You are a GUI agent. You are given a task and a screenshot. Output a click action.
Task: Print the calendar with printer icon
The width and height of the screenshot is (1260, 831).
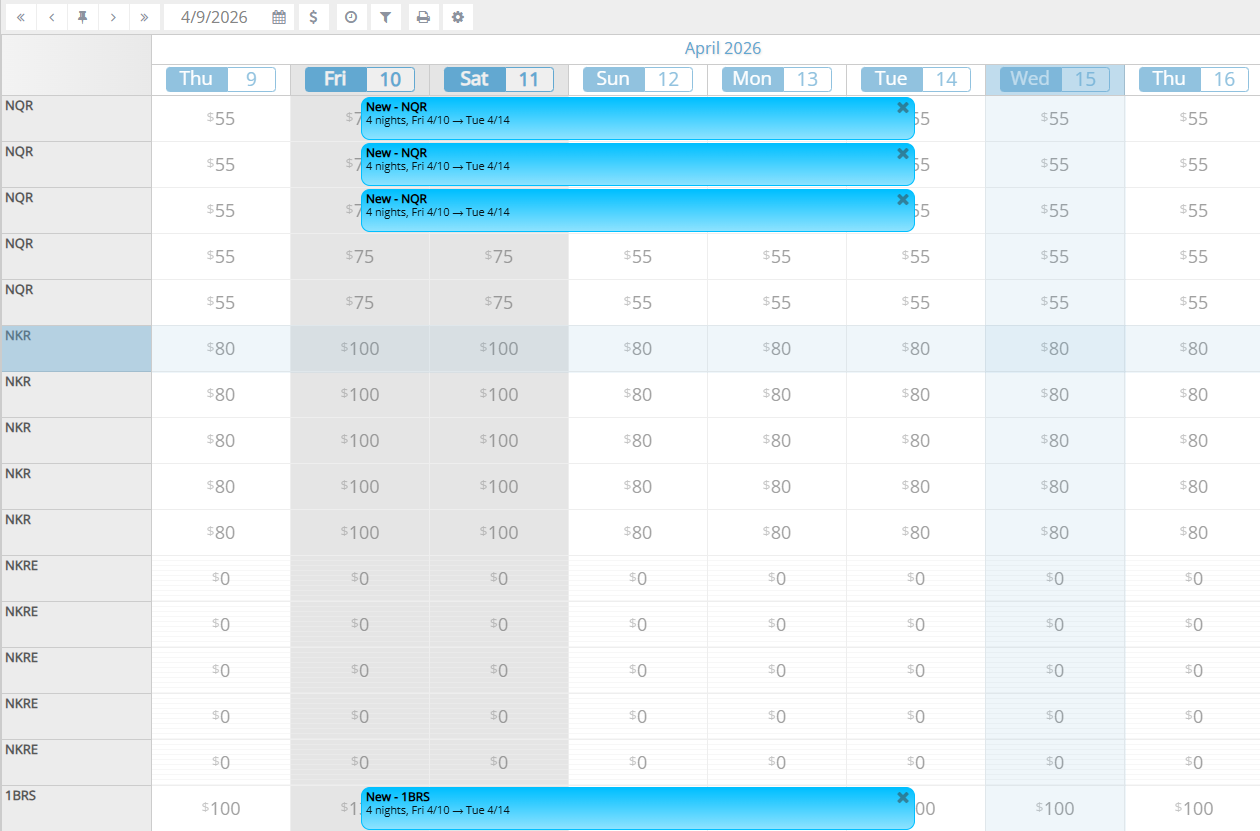[x=424, y=17]
